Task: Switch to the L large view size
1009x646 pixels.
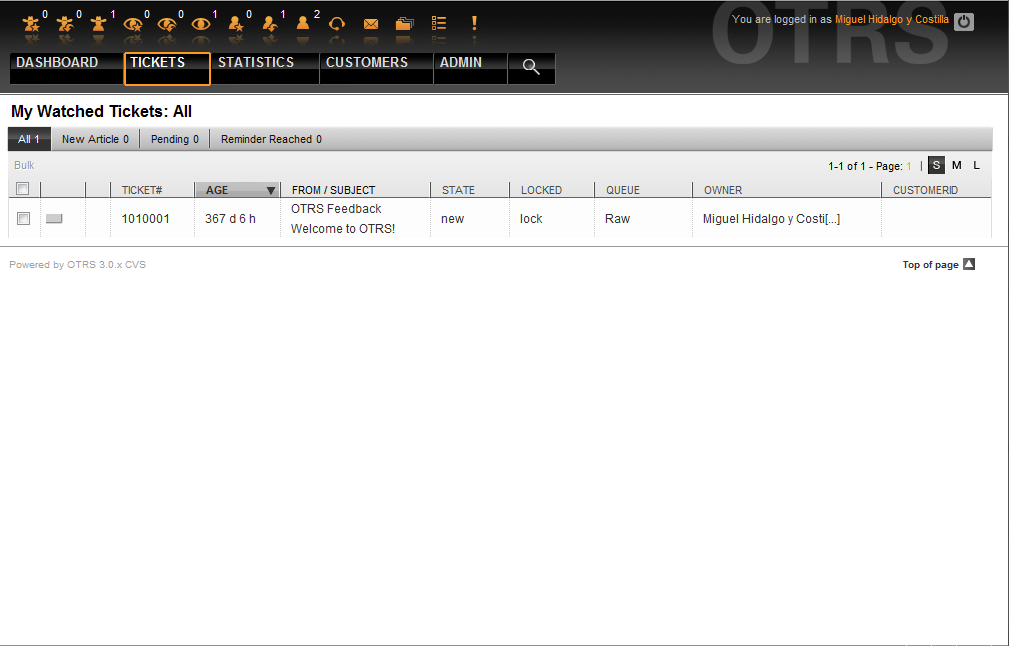Action: click(x=976, y=166)
